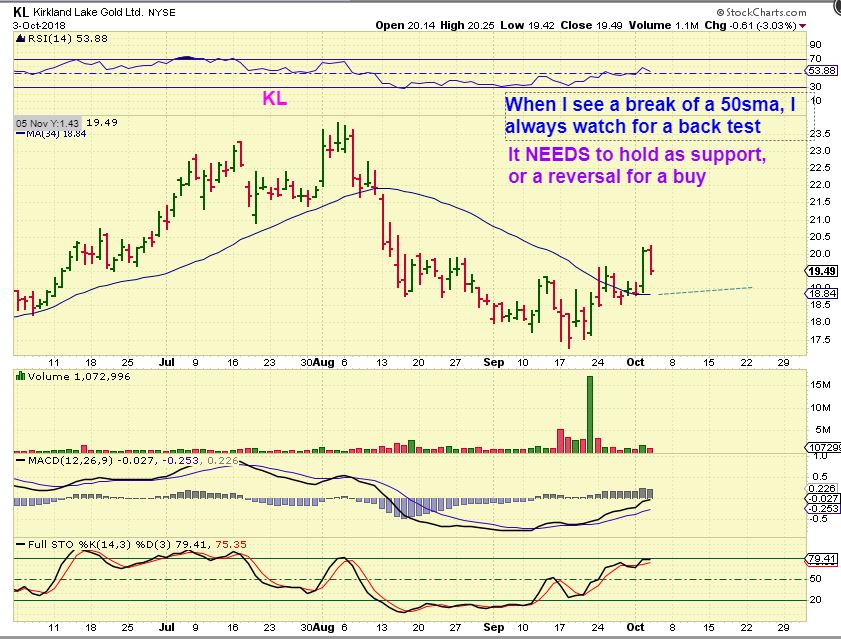The height and width of the screenshot is (639, 841).
Task: Click the tallest green volume bar
Action: point(590,414)
